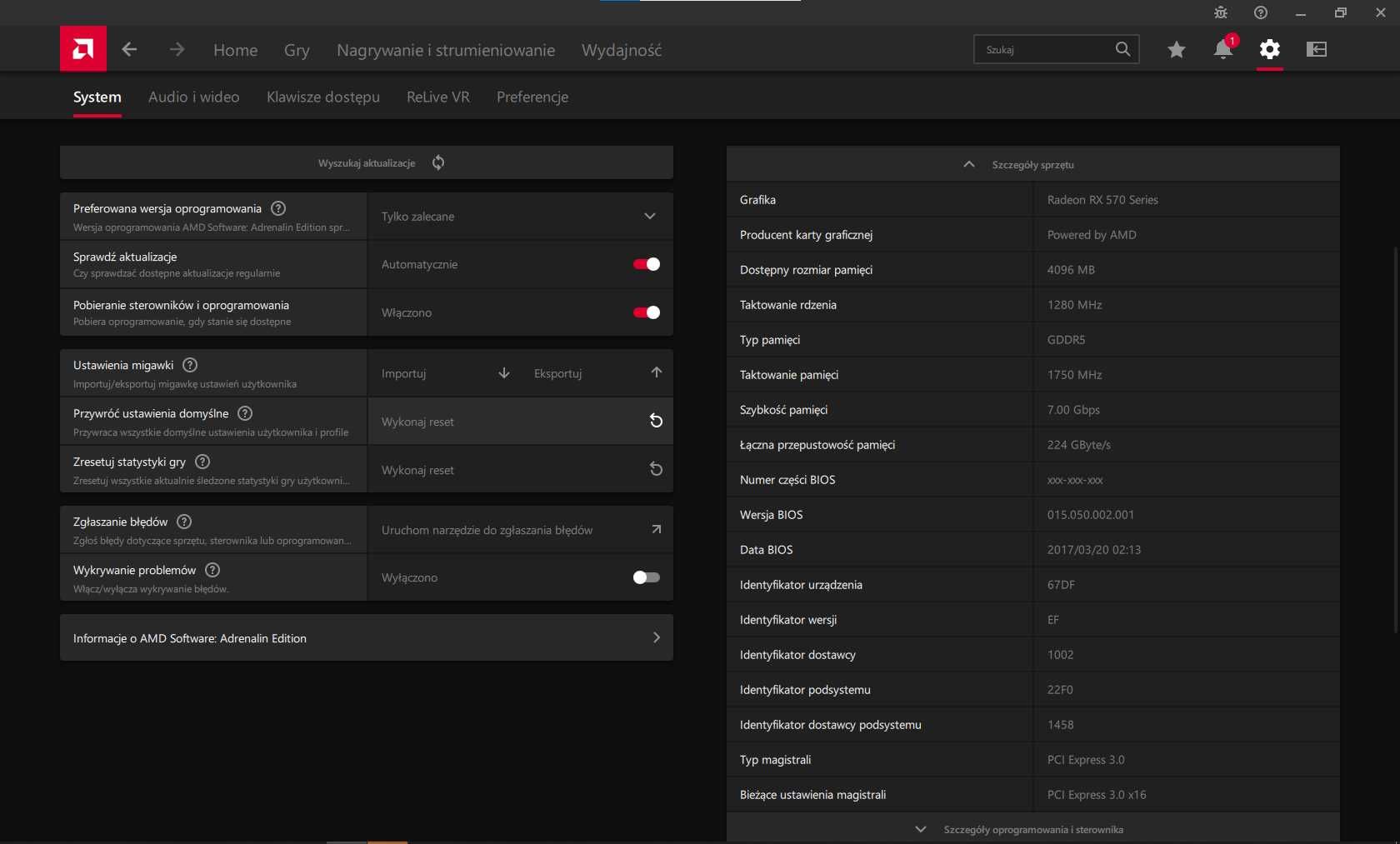Open the Home menu
Image resolution: width=1400 pixels, height=844 pixels.
point(236,50)
